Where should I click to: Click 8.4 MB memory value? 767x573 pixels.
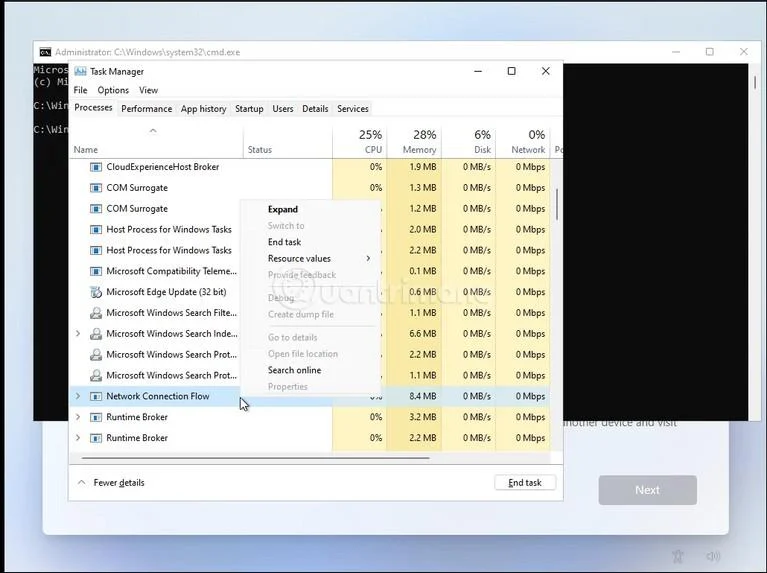[423, 396]
